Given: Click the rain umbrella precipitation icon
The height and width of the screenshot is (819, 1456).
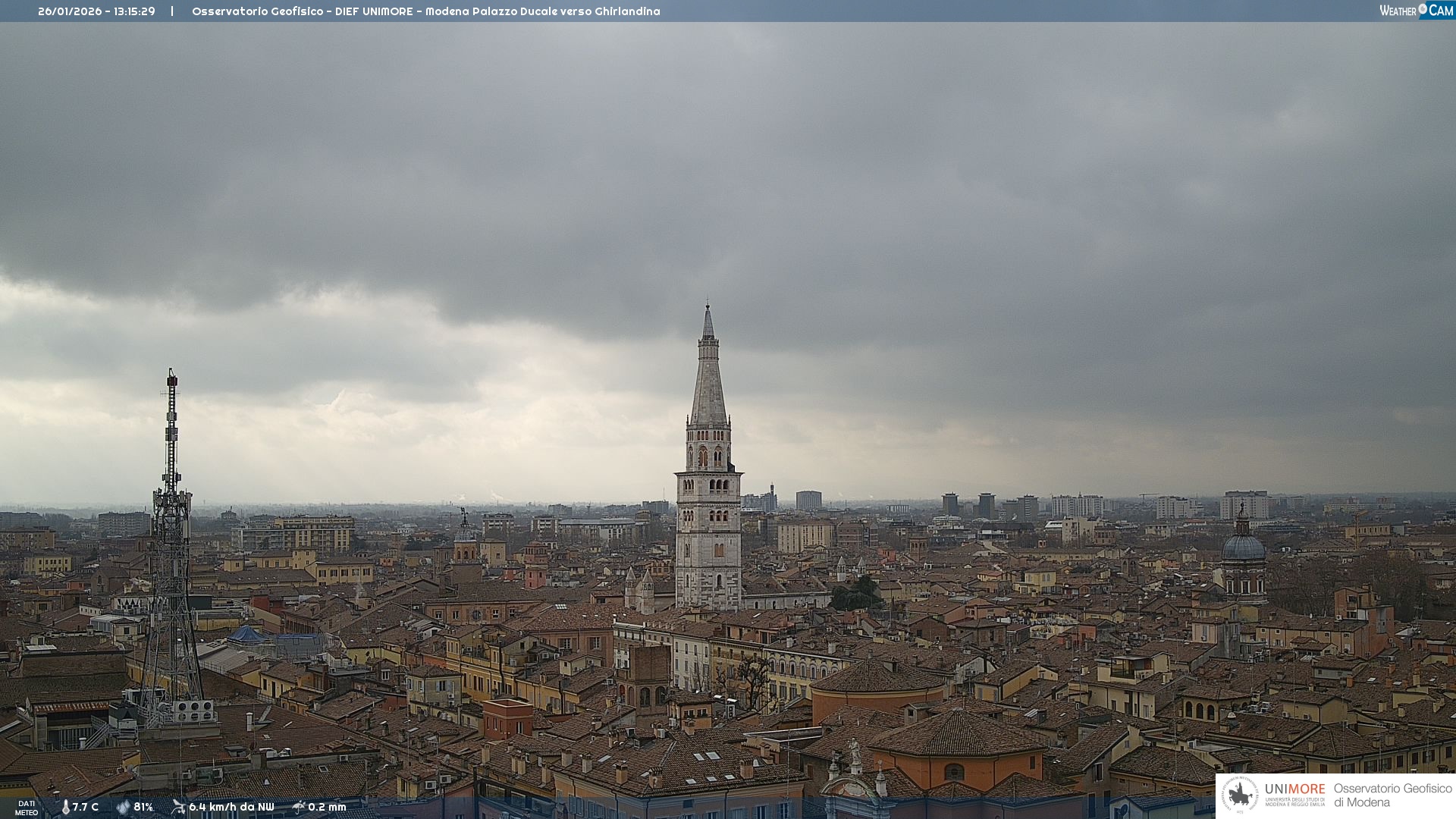Looking at the screenshot, I should pyautogui.click(x=299, y=807).
